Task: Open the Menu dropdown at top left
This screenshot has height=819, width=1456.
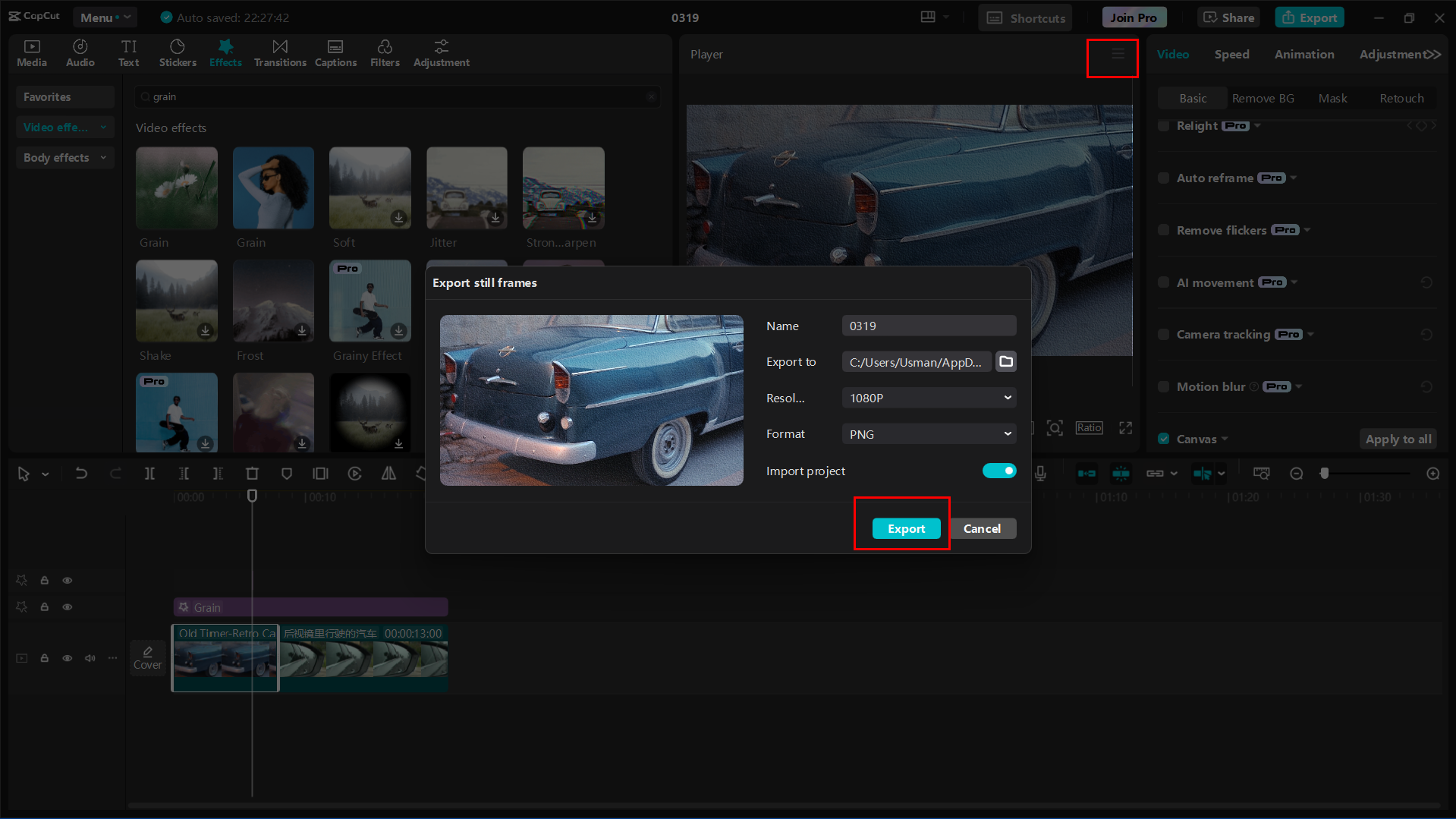Action: click(x=105, y=17)
